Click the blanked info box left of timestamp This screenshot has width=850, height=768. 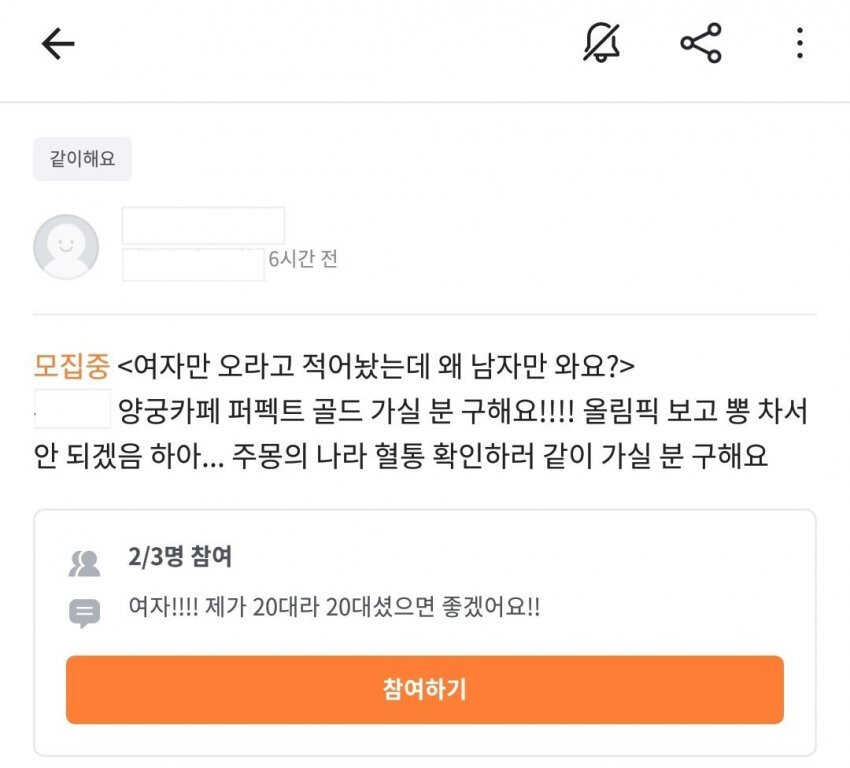pos(193,265)
